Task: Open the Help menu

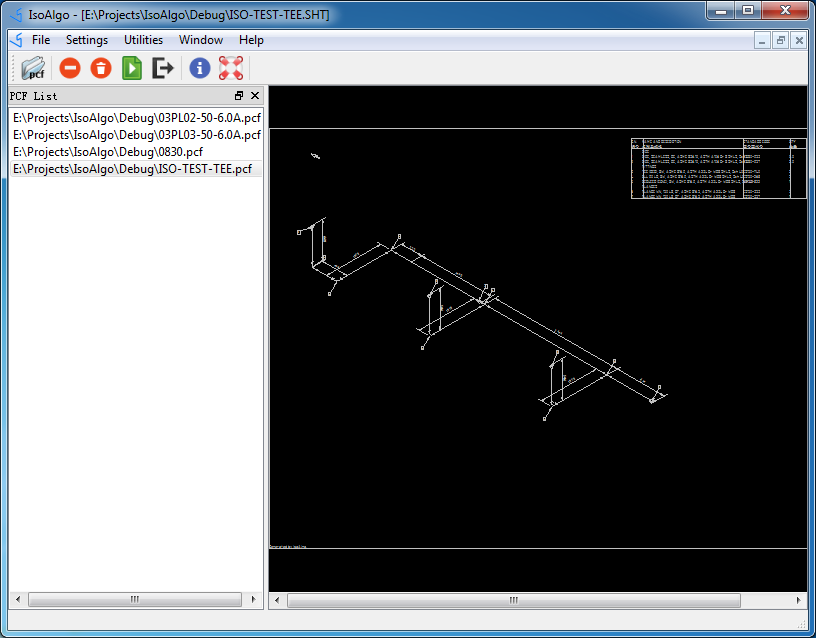Action: click(x=251, y=40)
